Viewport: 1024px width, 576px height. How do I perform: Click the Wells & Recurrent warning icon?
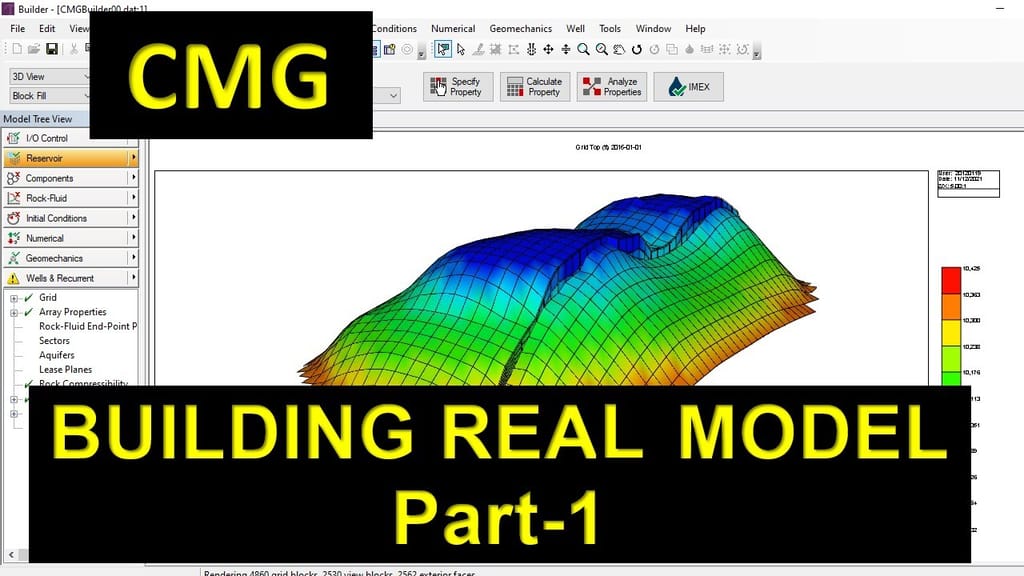(13, 278)
